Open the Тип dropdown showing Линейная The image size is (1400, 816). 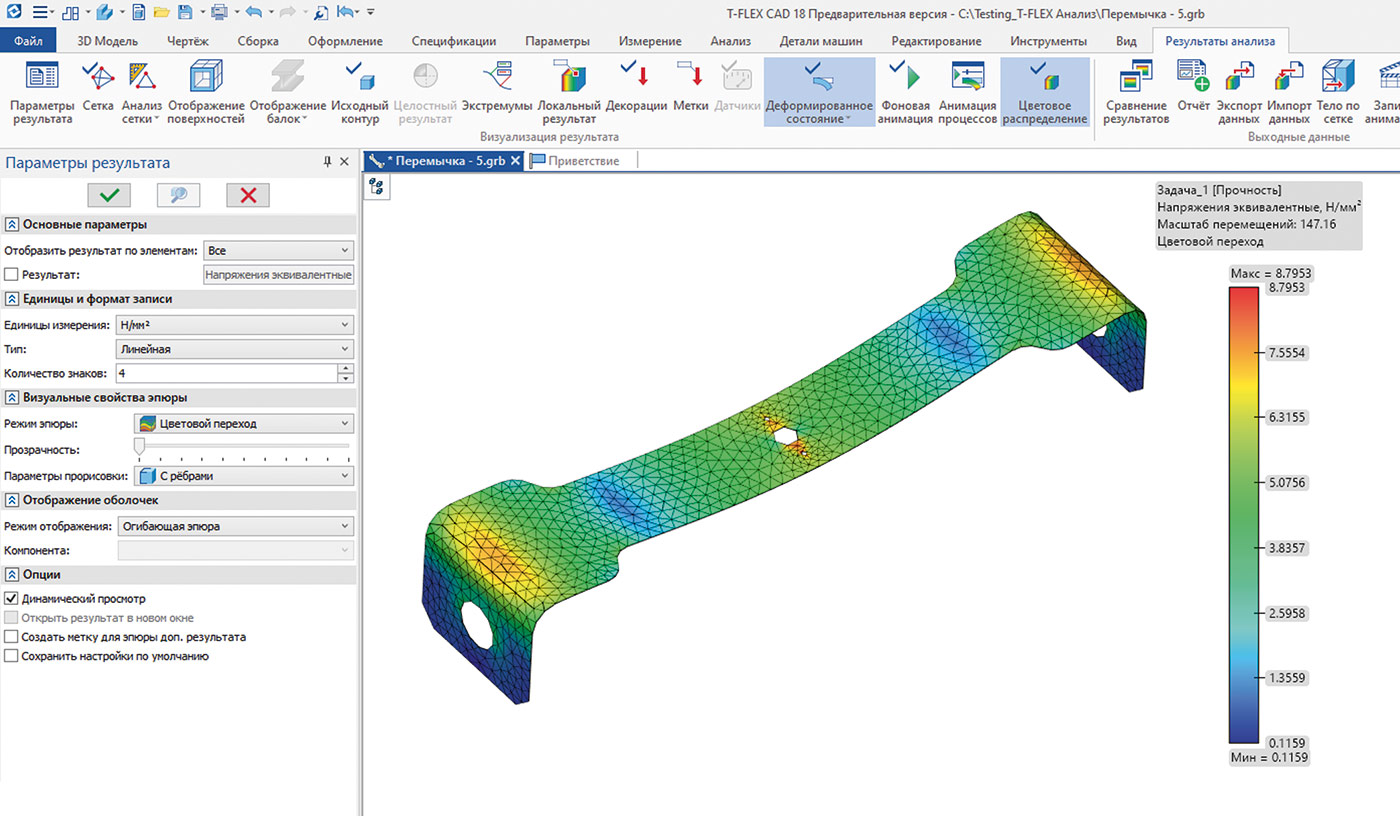pos(235,349)
